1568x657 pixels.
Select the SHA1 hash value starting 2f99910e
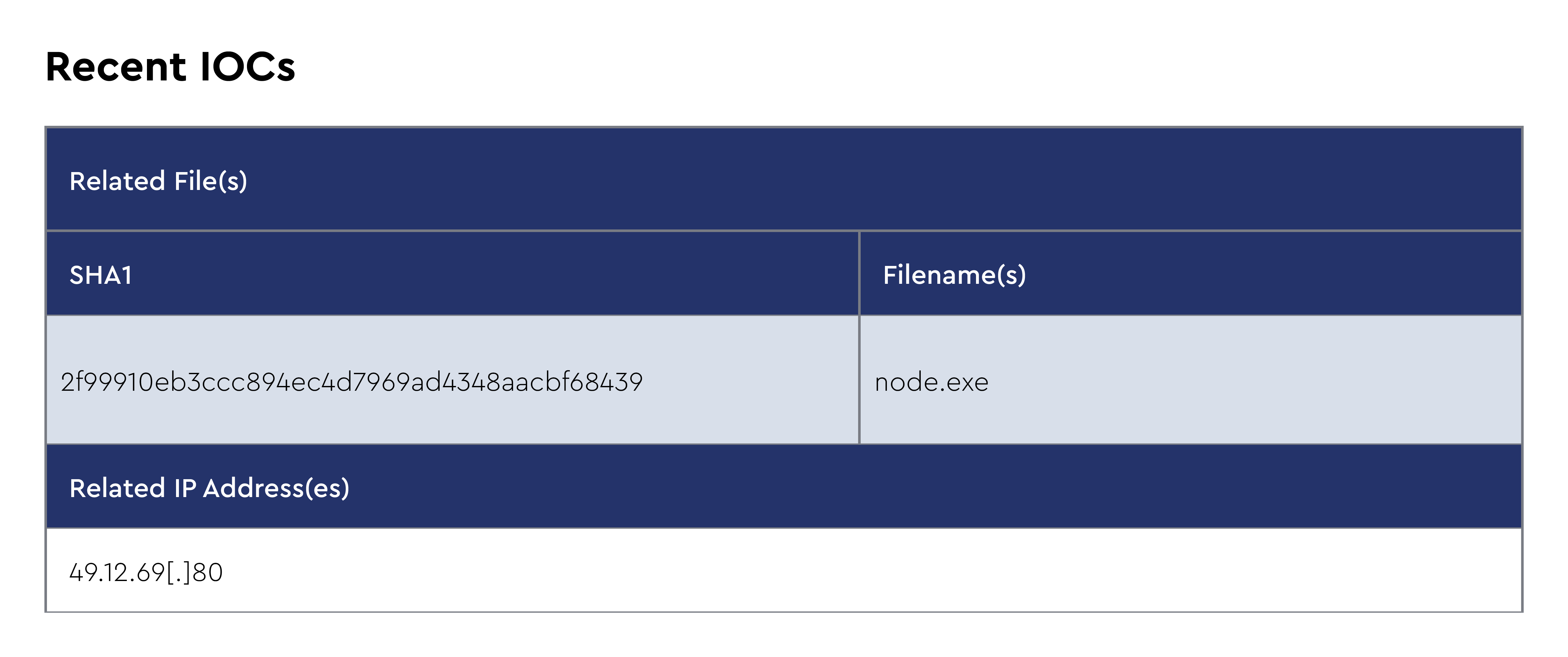coord(352,382)
